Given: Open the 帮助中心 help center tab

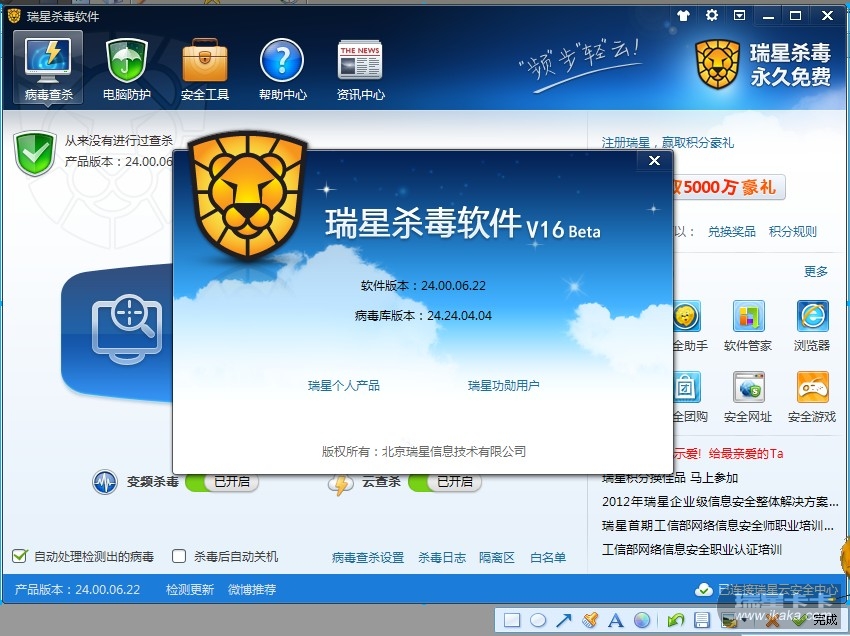Looking at the screenshot, I should pyautogui.click(x=282, y=69).
